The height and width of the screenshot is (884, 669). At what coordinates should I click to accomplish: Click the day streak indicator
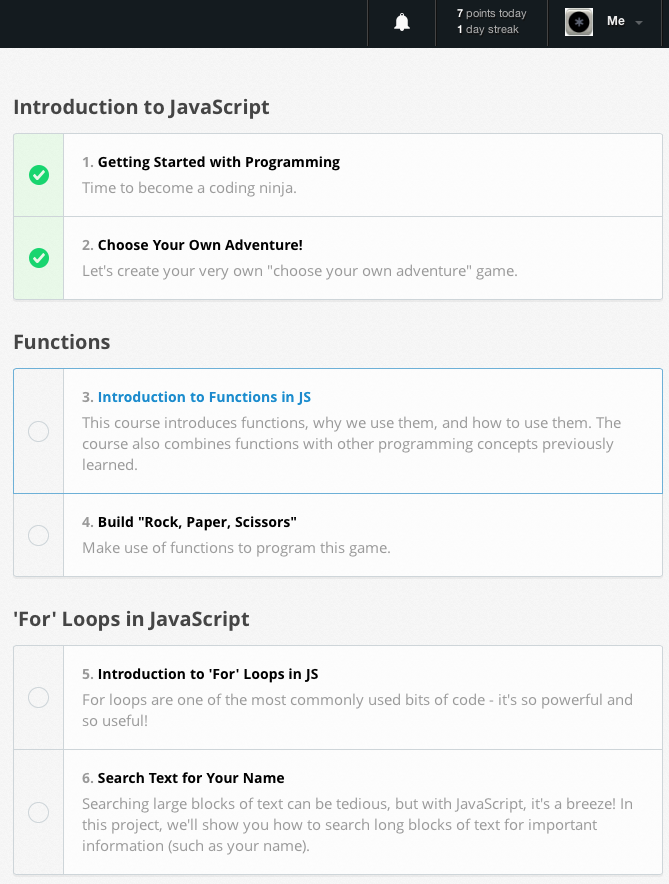click(488, 30)
